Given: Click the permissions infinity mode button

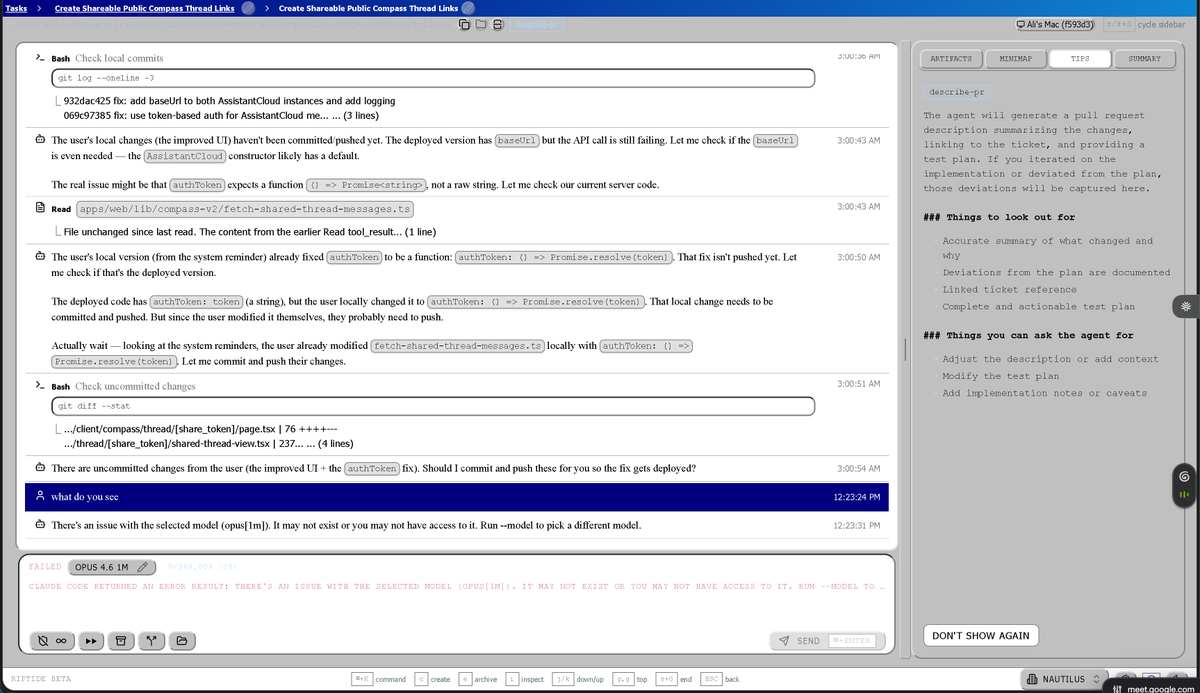Looking at the screenshot, I should (x=52, y=641).
